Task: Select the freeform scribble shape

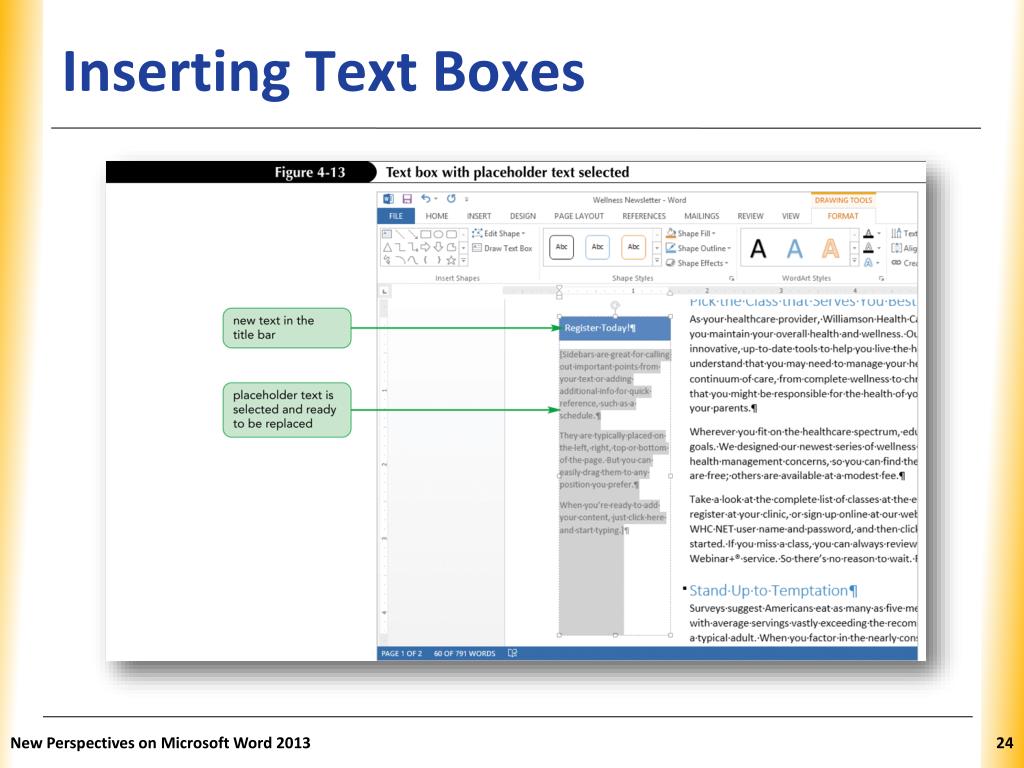Action: (x=387, y=260)
